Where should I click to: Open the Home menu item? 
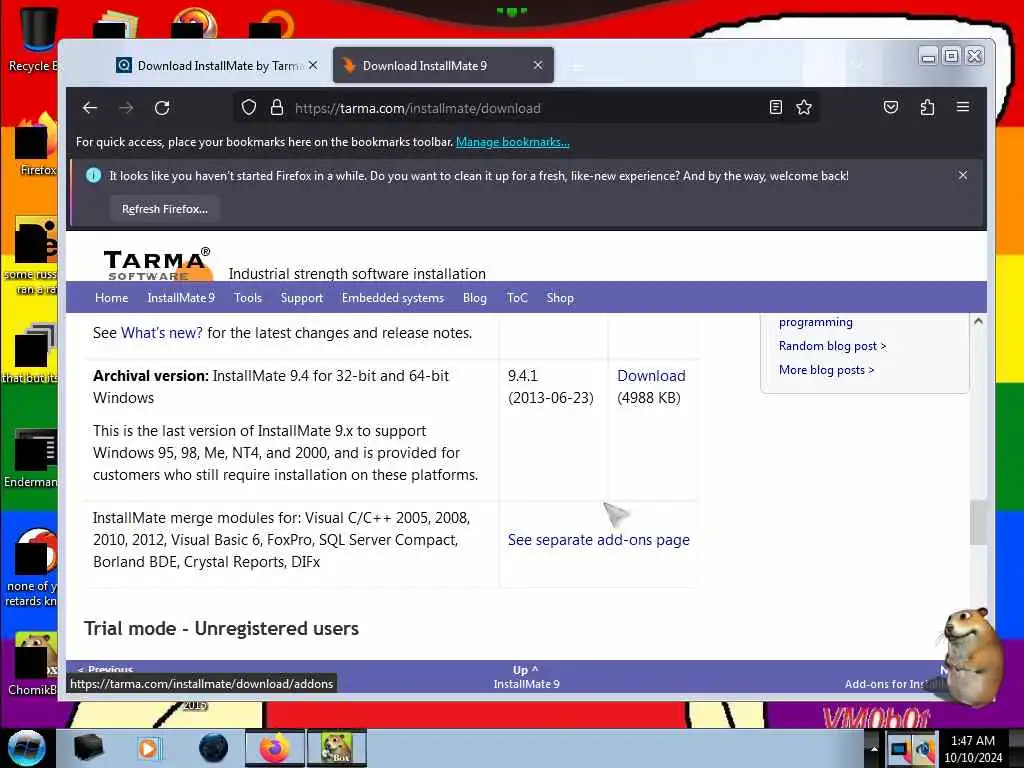112,298
